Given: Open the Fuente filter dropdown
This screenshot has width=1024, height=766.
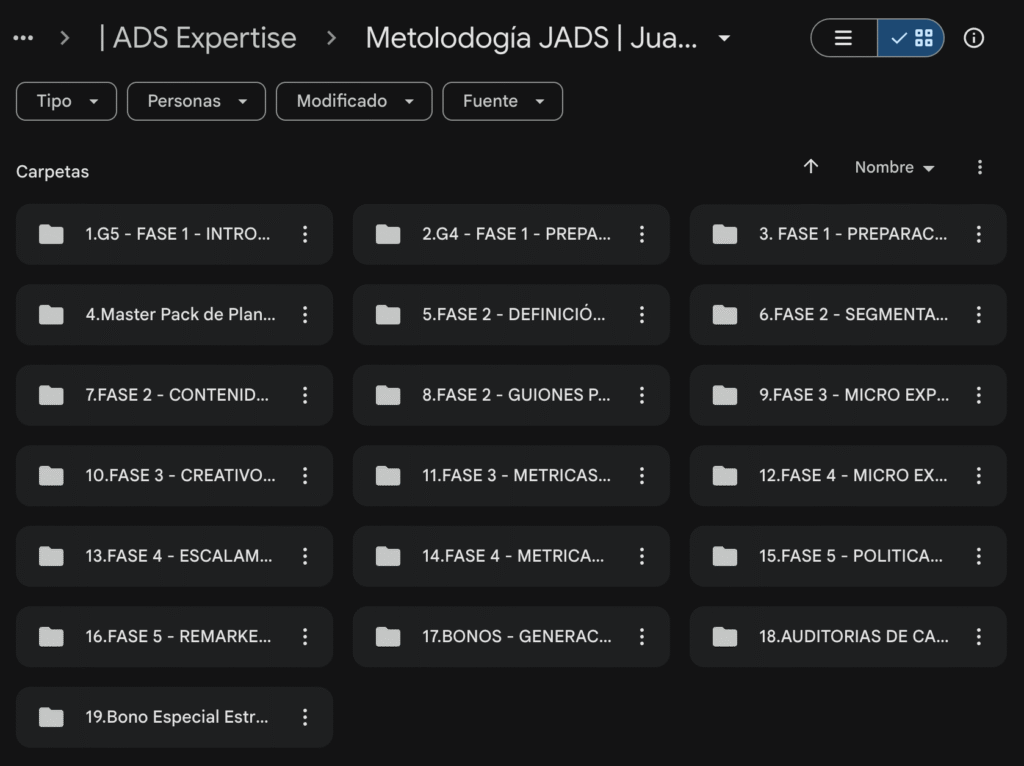Looking at the screenshot, I should point(502,101).
